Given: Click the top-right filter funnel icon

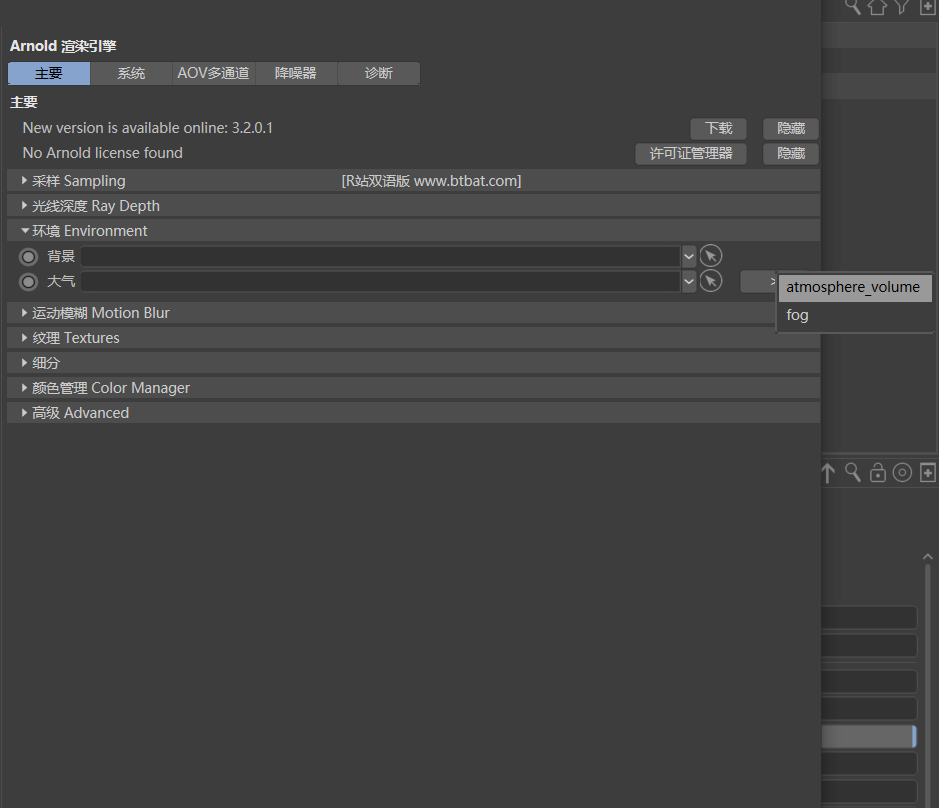Looking at the screenshot, I should (902, 7).
